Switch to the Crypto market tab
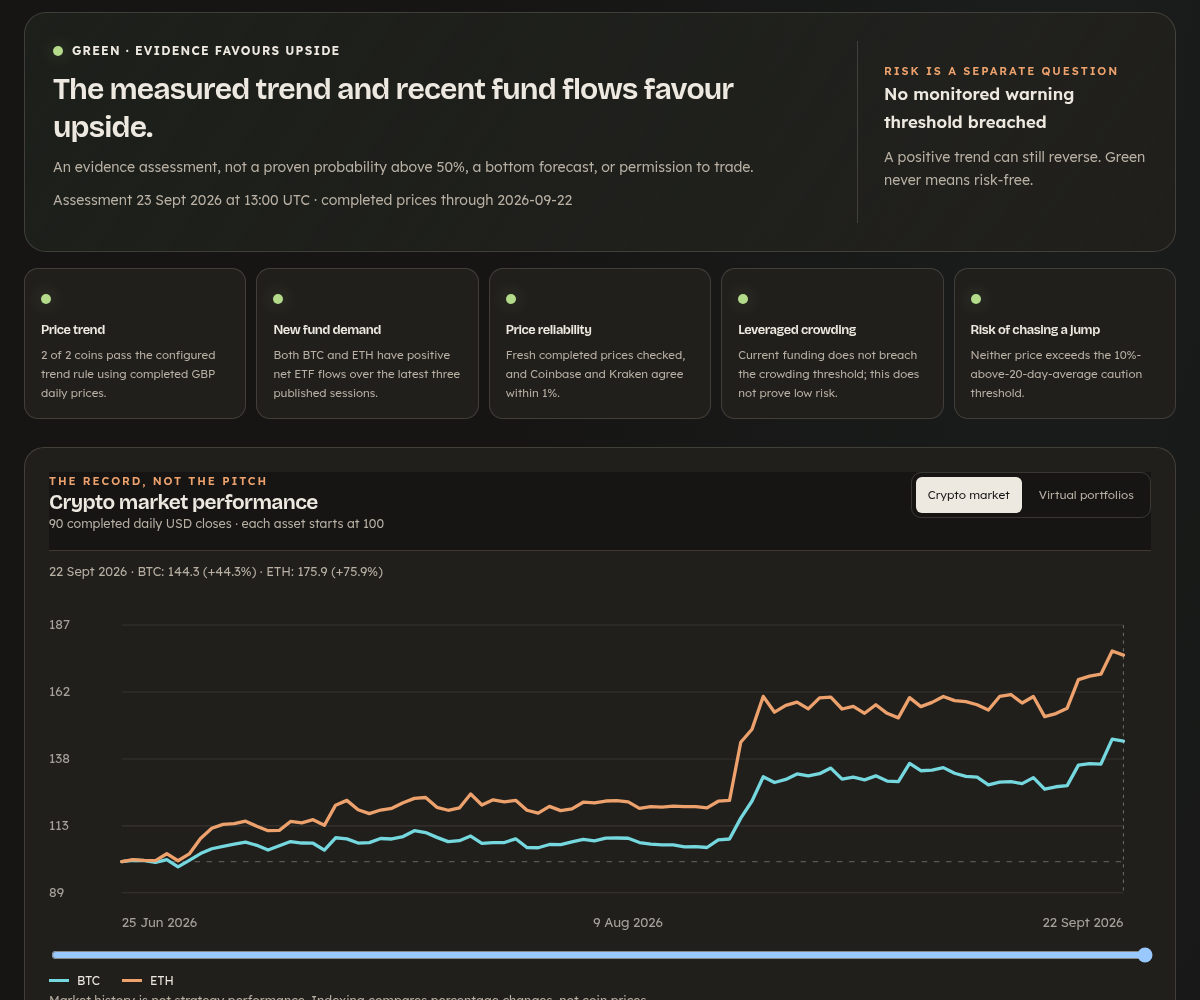Screen dimensions: 1200x1000 pos(968,495)
